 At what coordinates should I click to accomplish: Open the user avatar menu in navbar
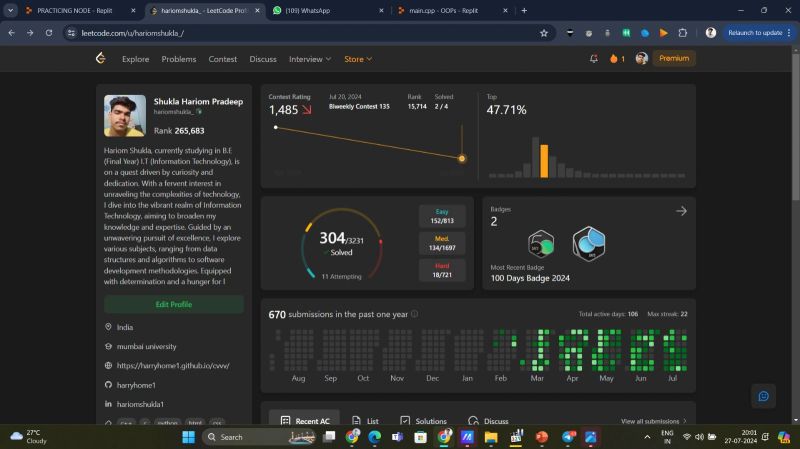[641, 59]
